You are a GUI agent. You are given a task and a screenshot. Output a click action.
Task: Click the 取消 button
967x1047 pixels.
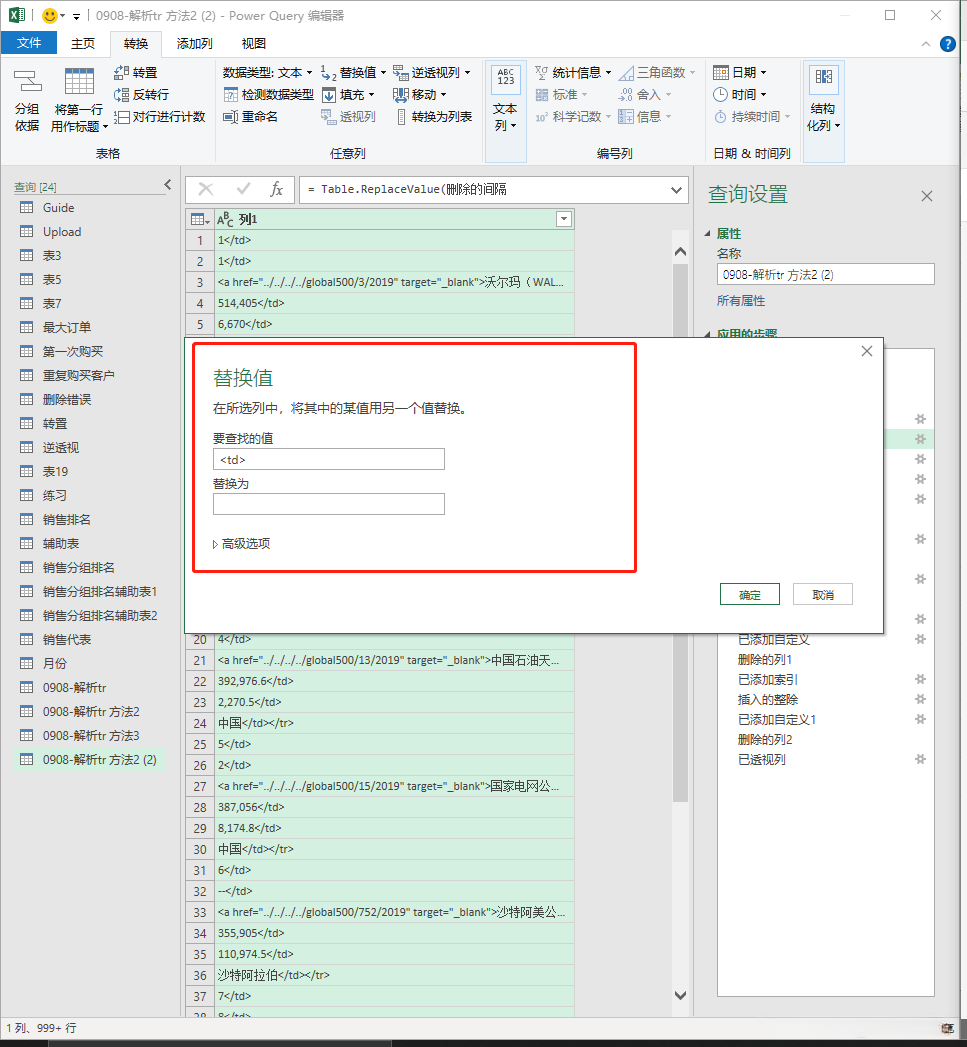823,594
